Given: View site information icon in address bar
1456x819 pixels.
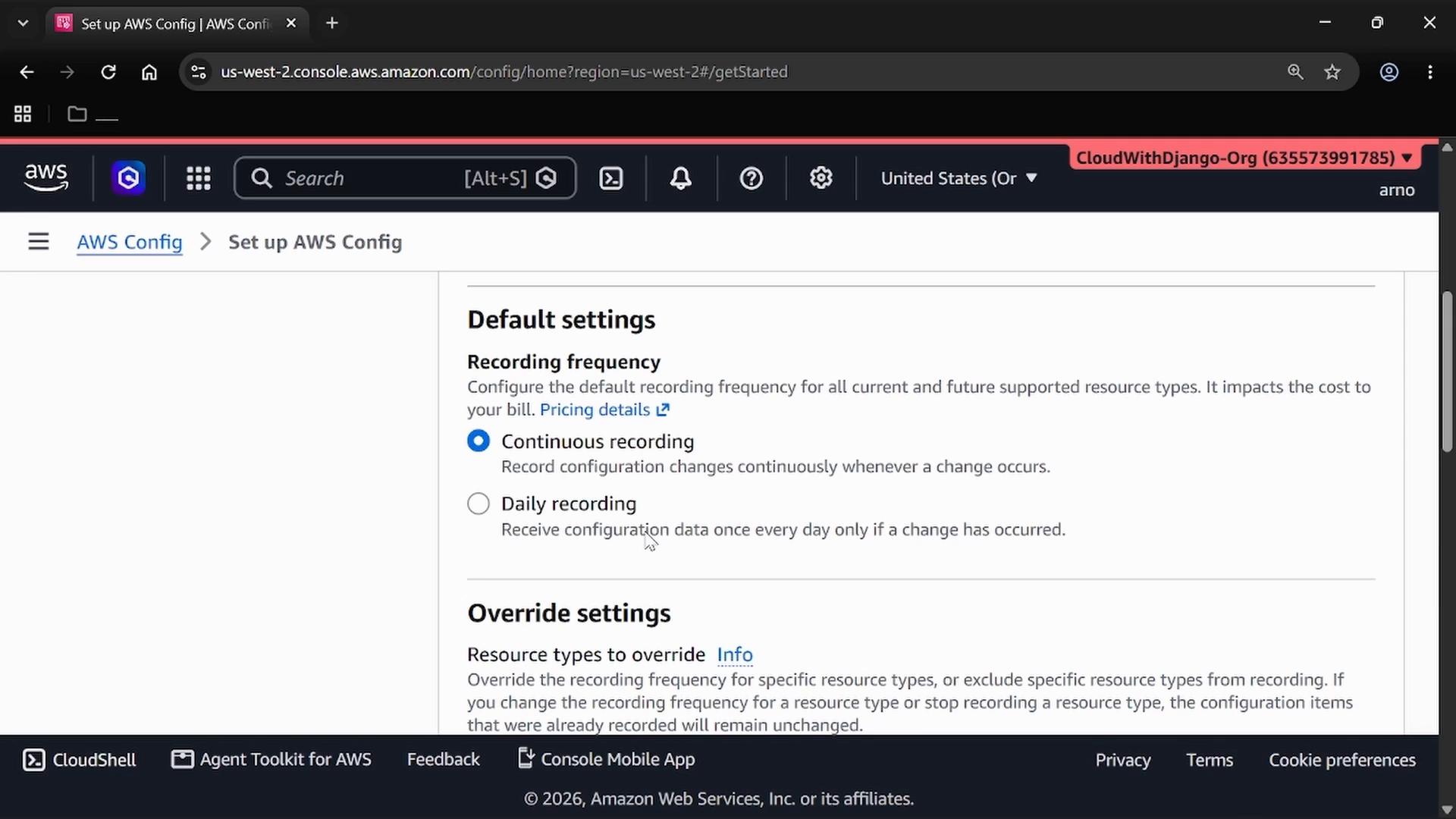Looking at the screenshot, I should click(x=199, y=72).
